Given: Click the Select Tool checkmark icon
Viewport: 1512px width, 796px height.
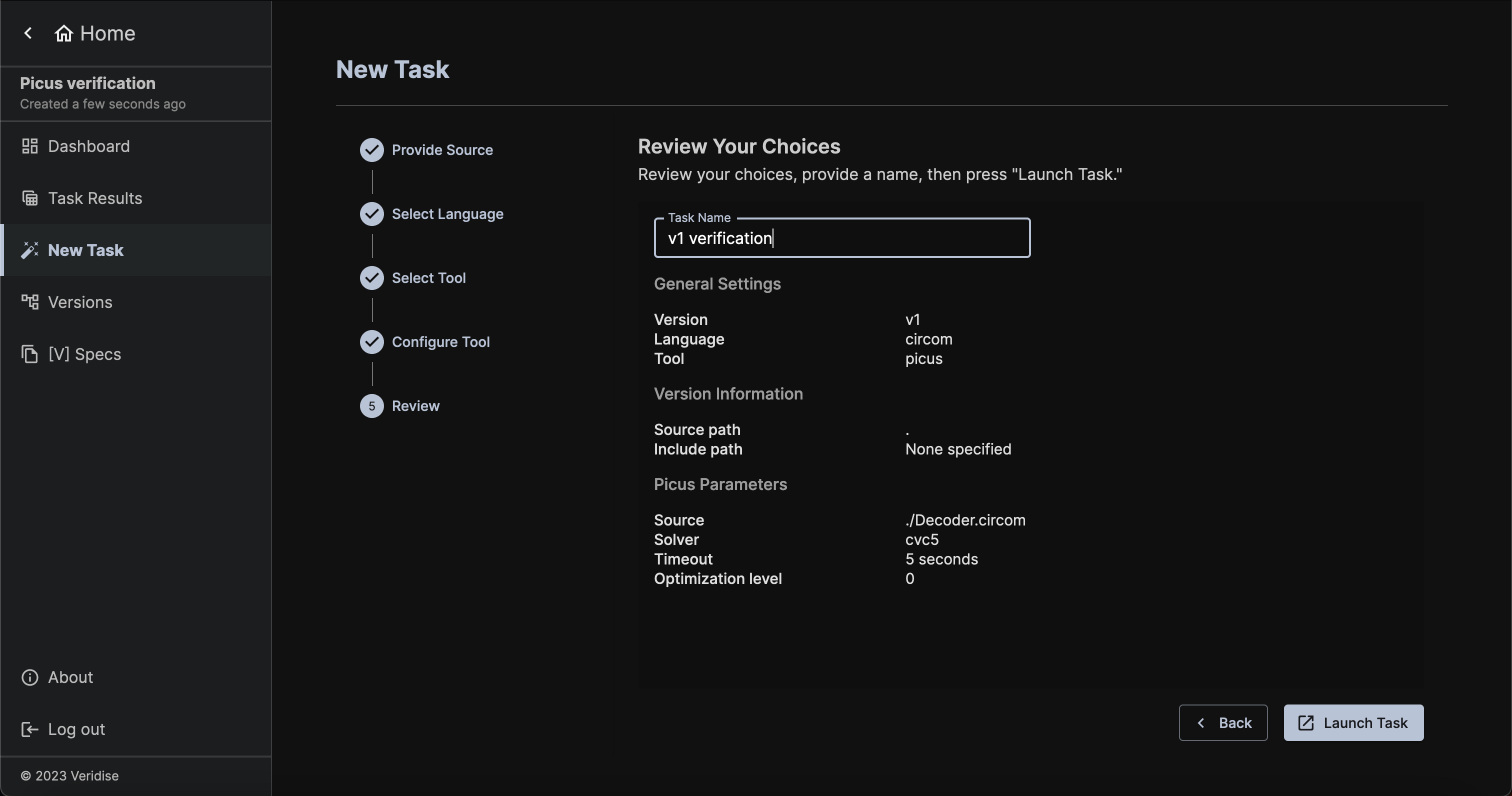Looking at the screenshot, I should (x=371, y=278).
